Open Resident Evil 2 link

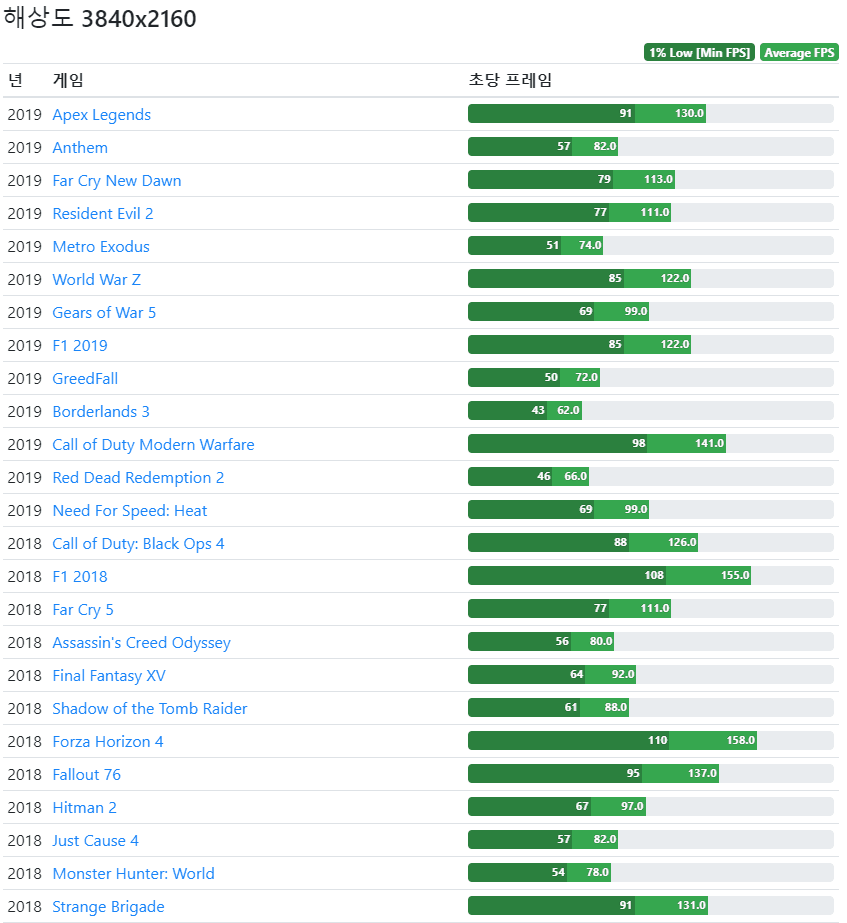coord(102,213)
